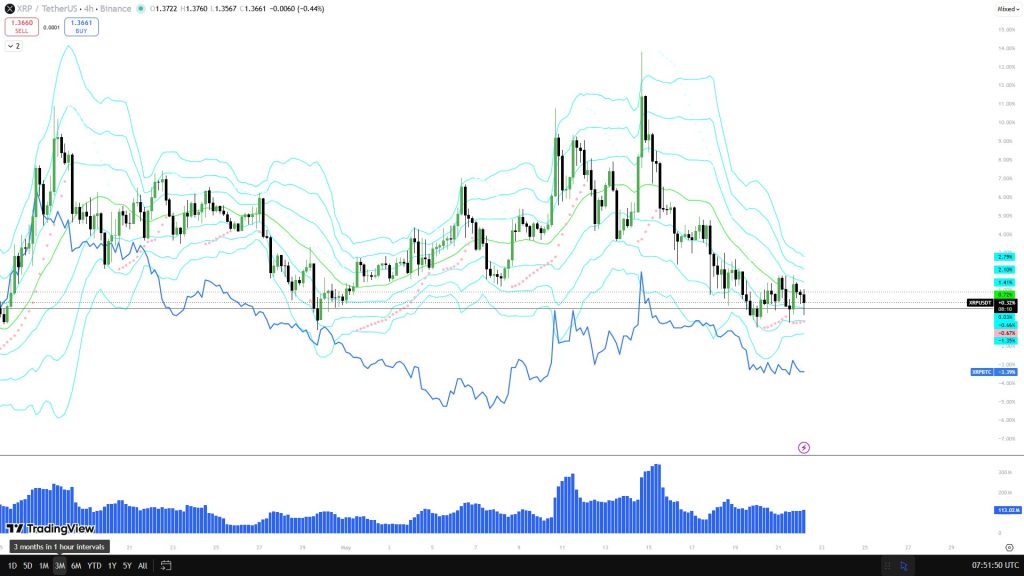Select the 1D time range
This screenshot has width=1024, height=576.
pos(12,566)
